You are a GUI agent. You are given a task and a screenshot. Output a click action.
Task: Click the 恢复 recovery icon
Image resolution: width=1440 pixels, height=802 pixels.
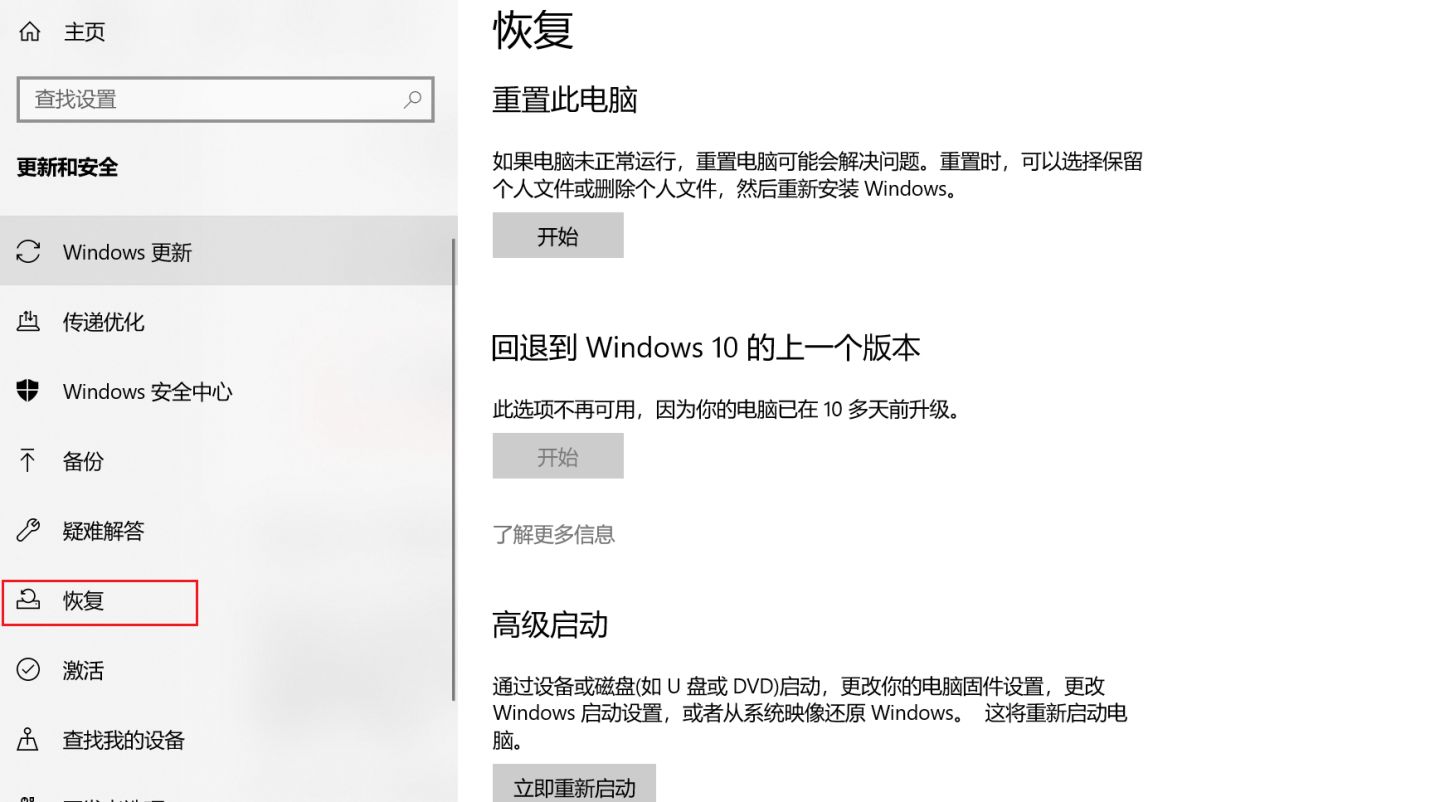(x=28, y=600)
